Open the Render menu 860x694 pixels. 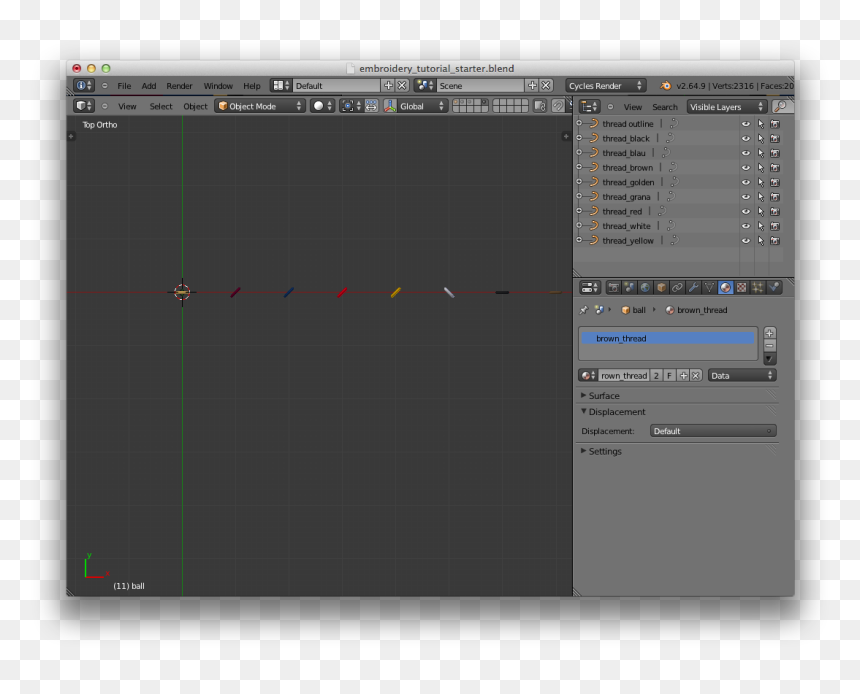179,86
